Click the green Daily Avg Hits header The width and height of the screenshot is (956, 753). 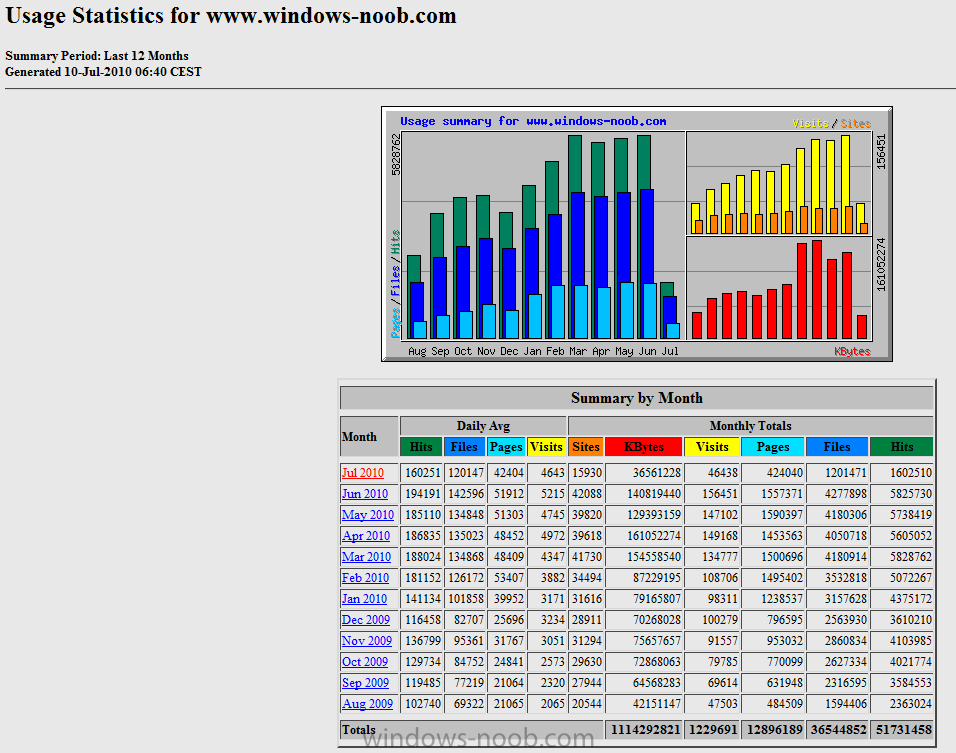coord(421,447)
